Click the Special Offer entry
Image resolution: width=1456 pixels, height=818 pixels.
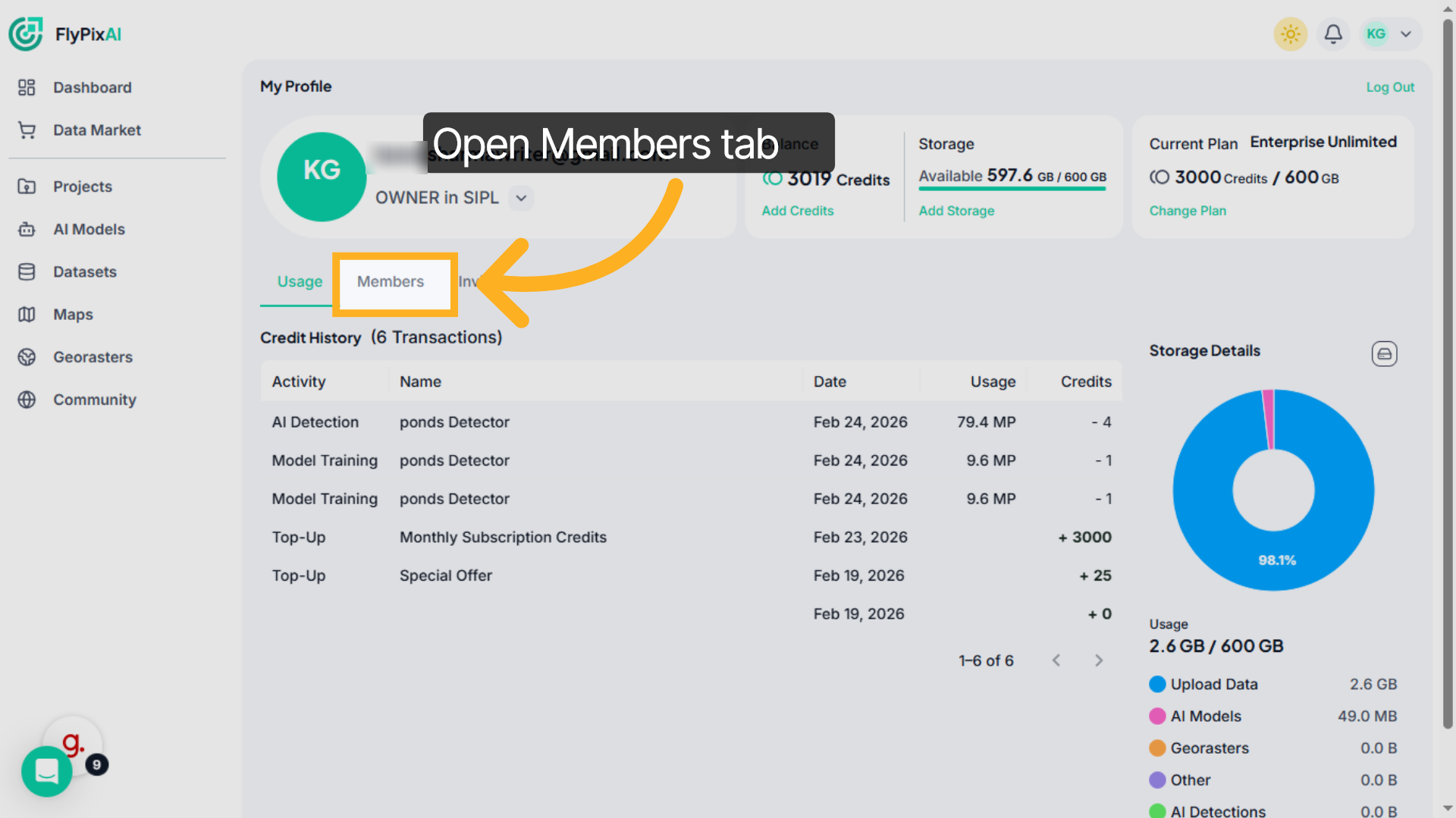coord(446,576)
